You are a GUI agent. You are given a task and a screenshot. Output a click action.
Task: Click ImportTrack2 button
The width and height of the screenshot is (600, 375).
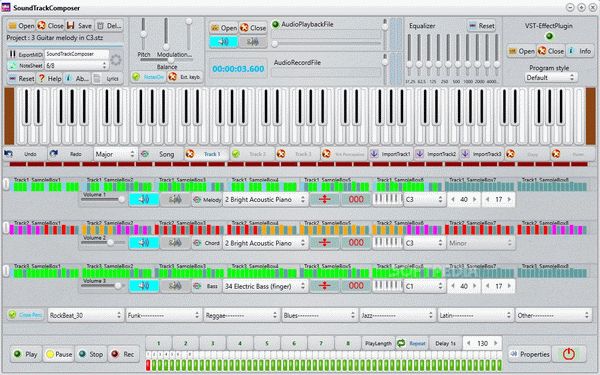click(x=436, y=154)
